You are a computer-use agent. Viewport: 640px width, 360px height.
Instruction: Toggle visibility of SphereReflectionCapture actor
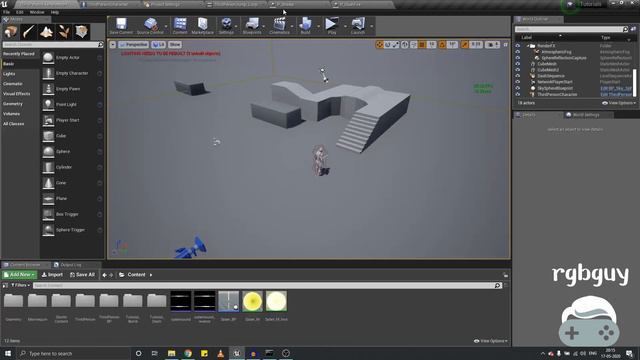point(518,58)
